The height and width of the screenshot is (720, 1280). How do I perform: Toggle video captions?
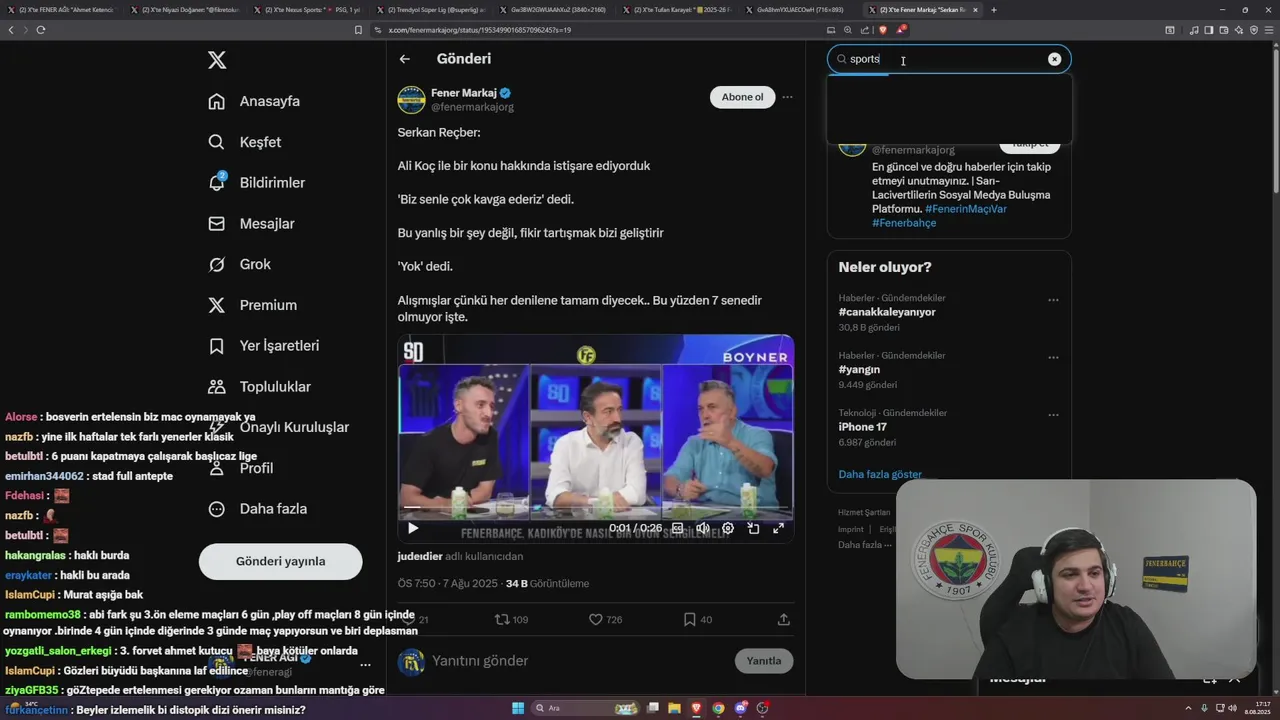pyautogui.click(x=677, y=528)
